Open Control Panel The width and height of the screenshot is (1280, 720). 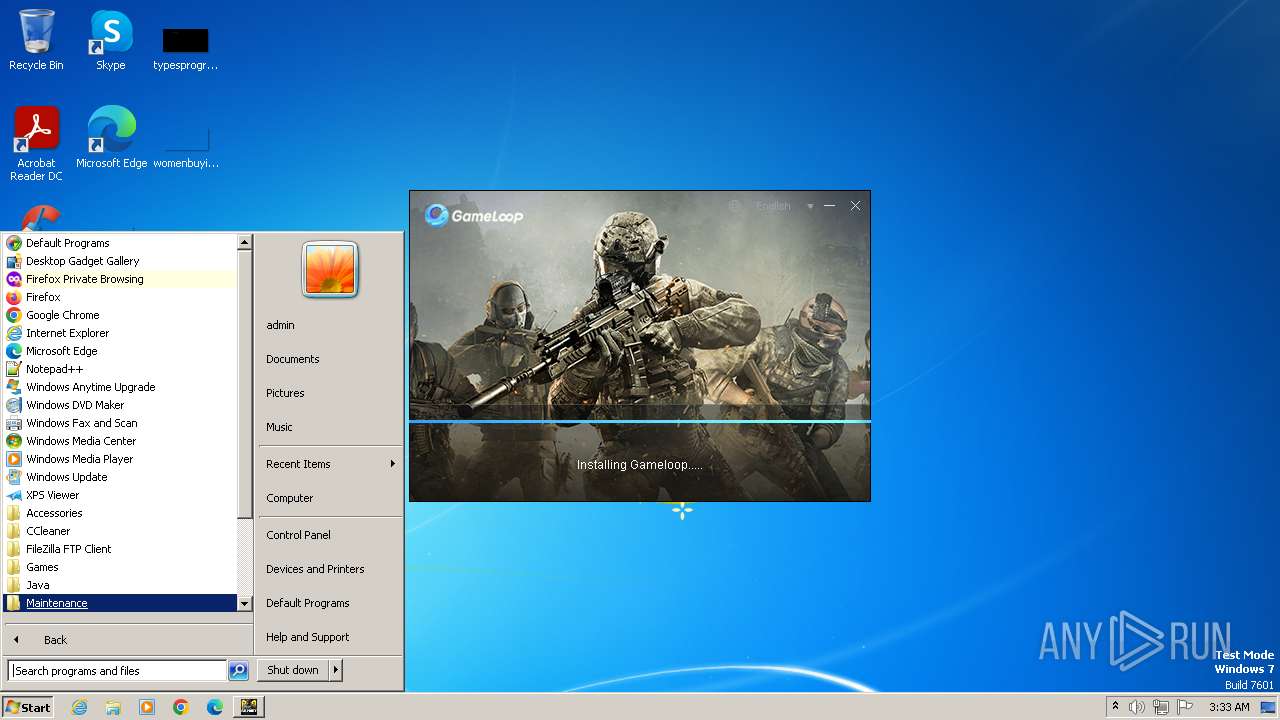(x=329, y=535)
